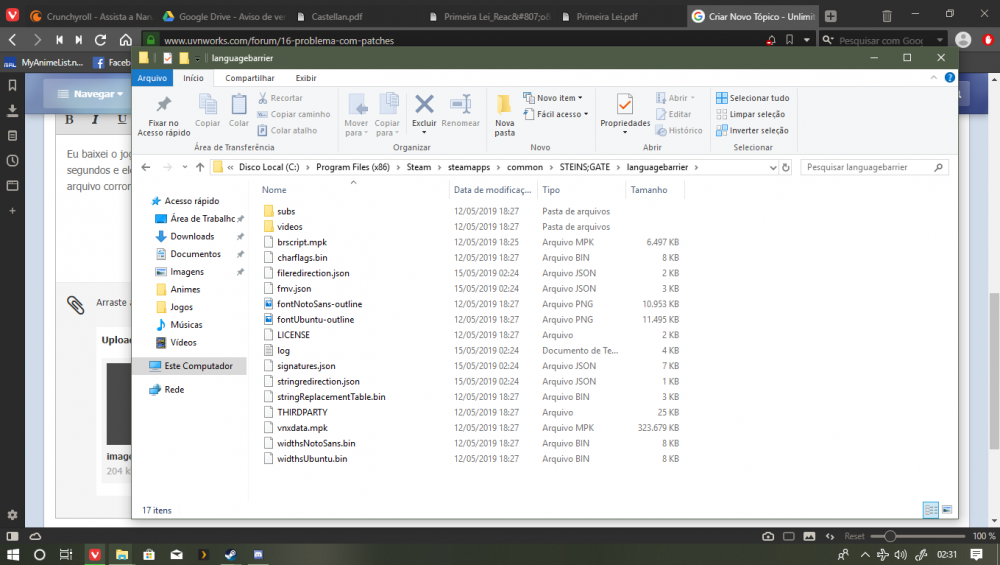1000x565 pixels.
Task: Click STEINS;GATE in breadcrumb path
Action: coord(585,167)
